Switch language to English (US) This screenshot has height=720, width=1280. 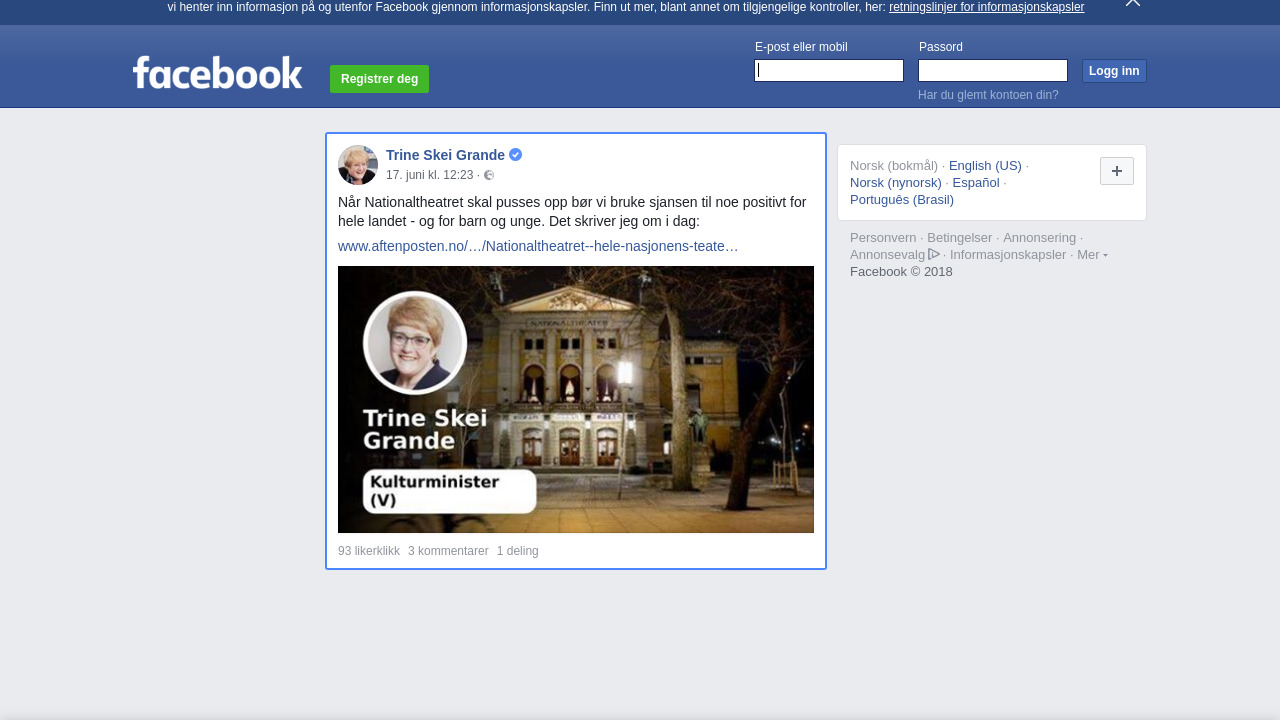985,166
